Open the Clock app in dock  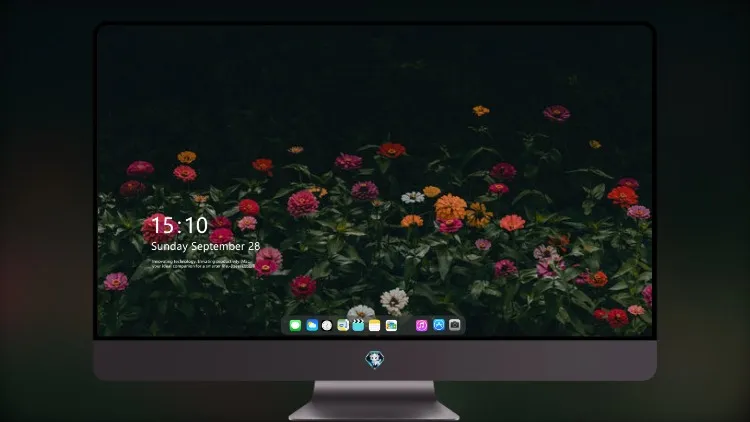tap(327, 325)
